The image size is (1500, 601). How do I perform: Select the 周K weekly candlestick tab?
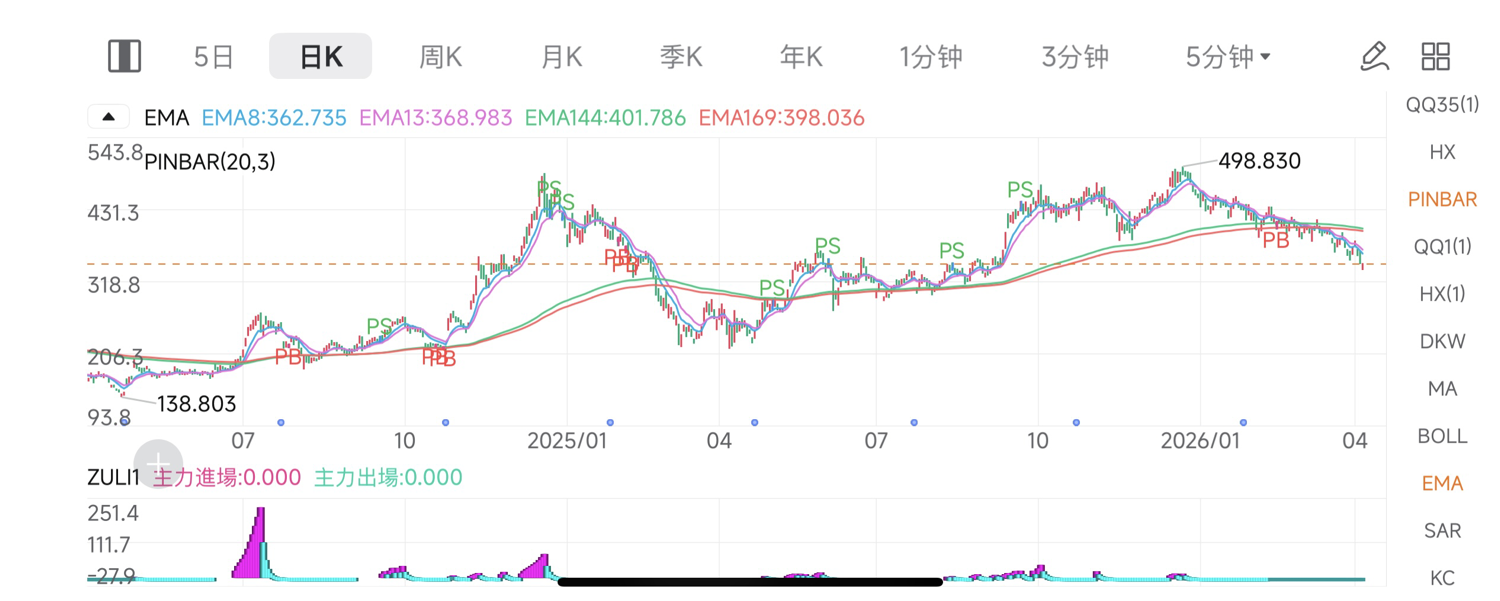coord(440,57)
